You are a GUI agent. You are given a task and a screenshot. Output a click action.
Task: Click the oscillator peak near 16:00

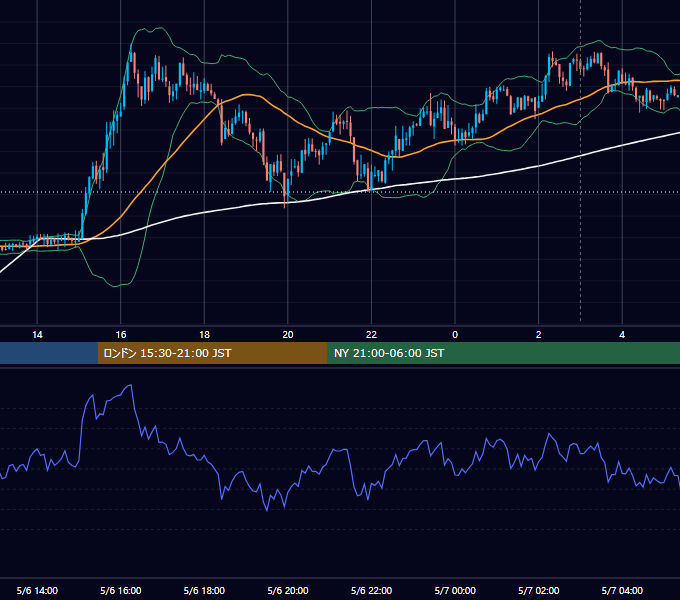click(130, 385)
